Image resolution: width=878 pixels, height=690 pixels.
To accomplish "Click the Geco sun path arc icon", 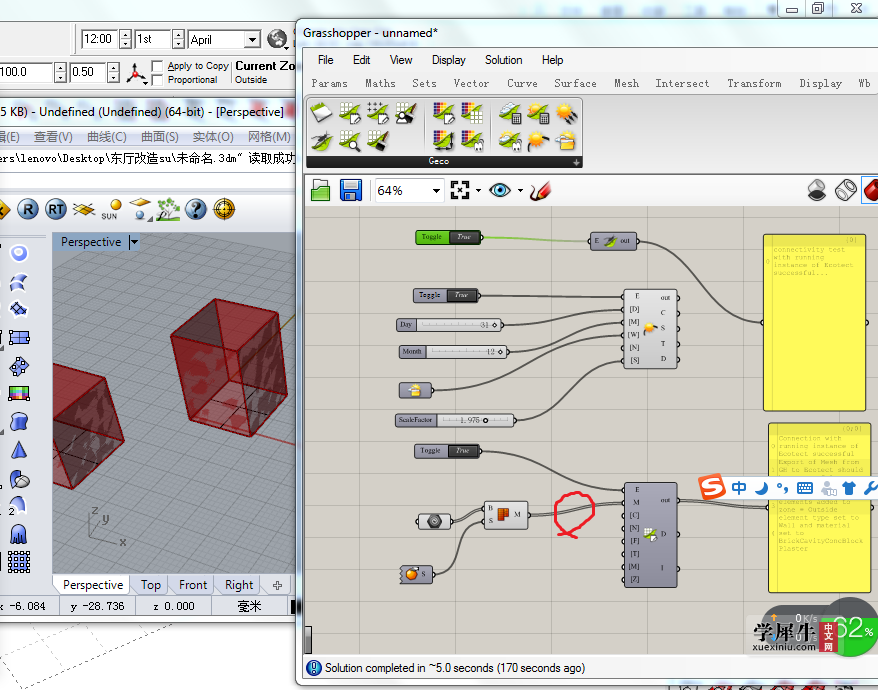I will click(538, 141).
